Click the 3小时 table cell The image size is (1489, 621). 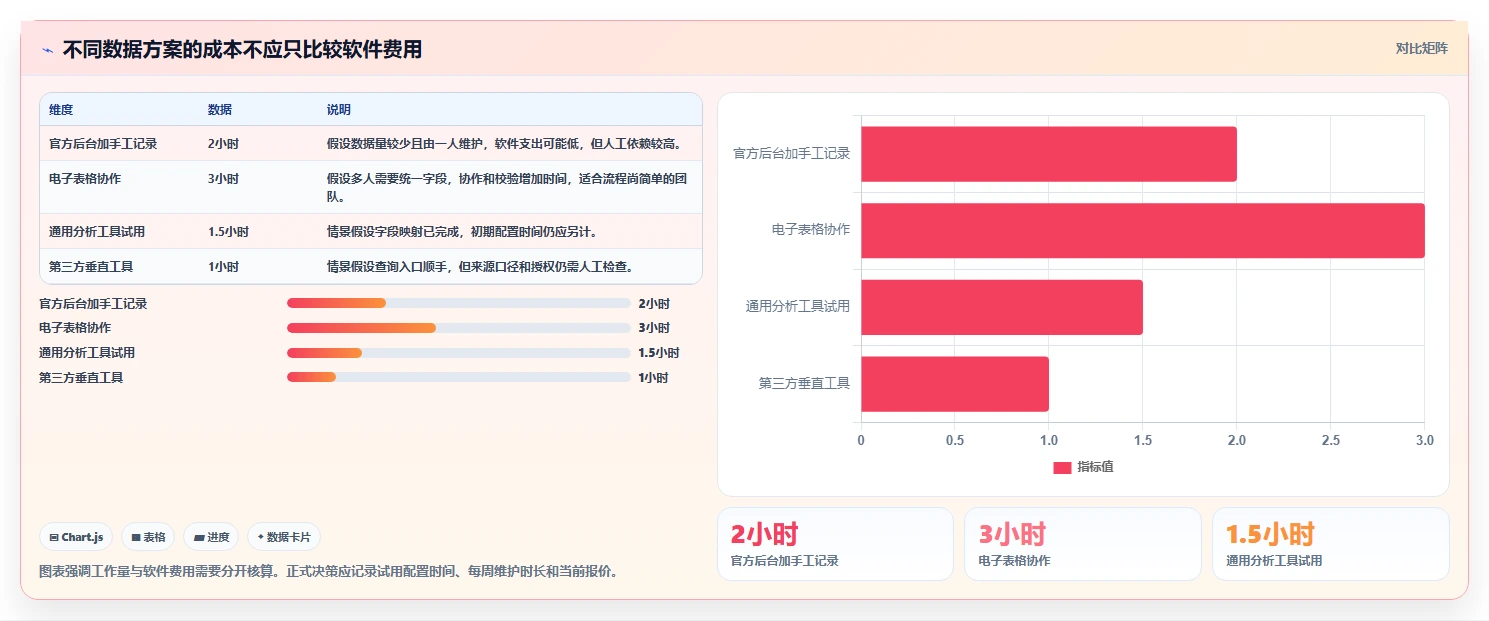tap(223, 179)
